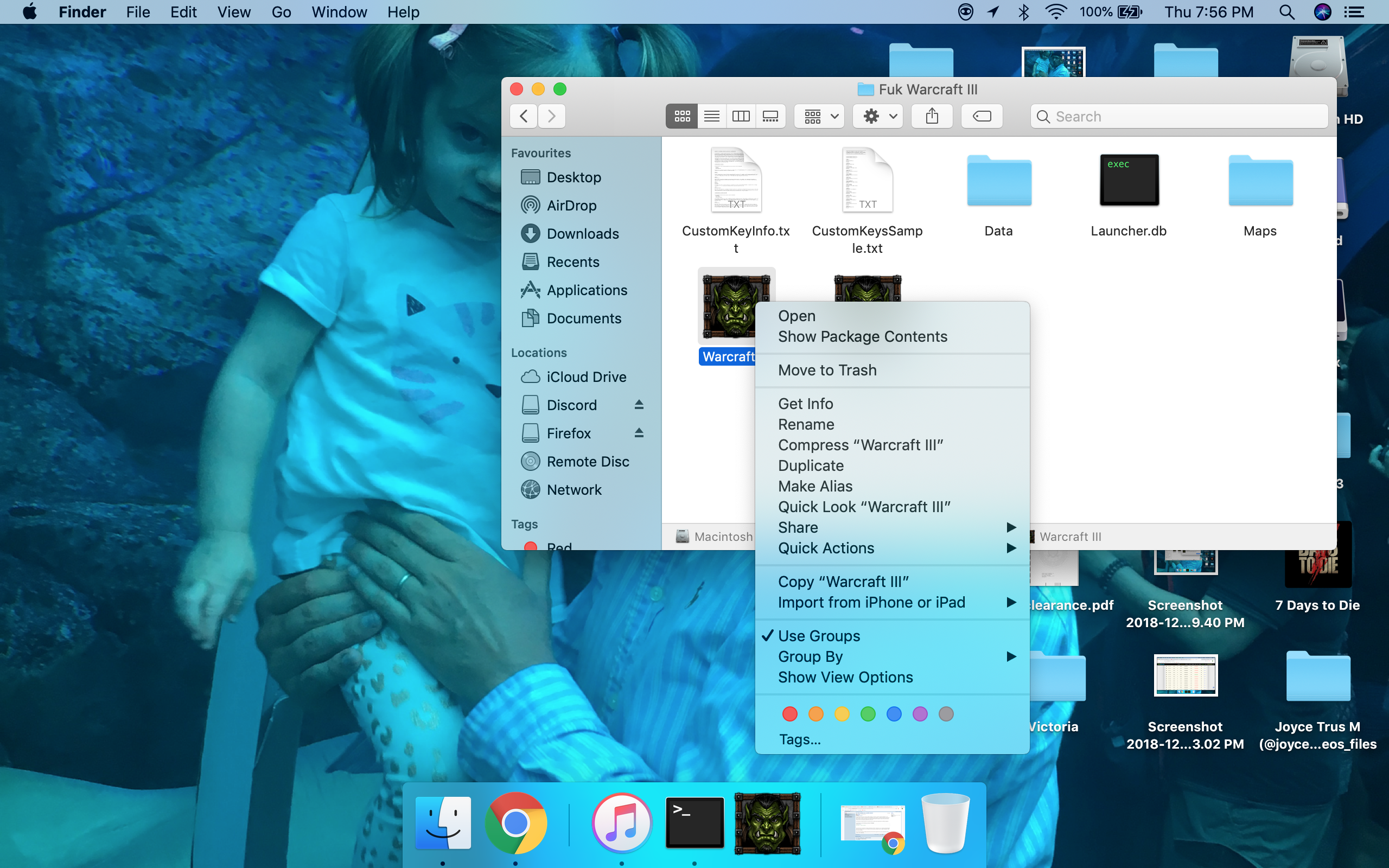Choose Rename in context menu
The image size is (1389, 868).
[893, 424]
